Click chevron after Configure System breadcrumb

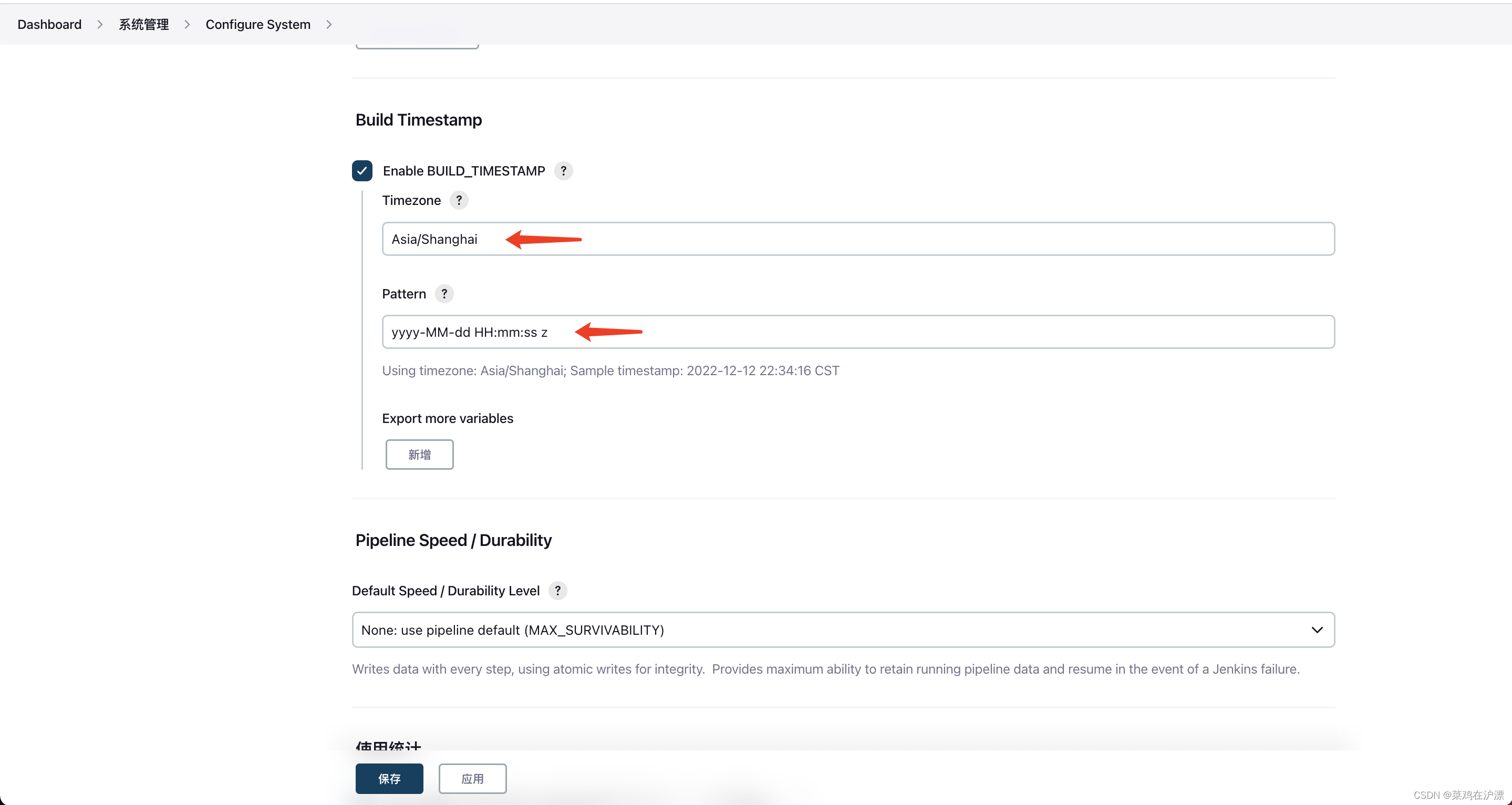click(329, 24)
